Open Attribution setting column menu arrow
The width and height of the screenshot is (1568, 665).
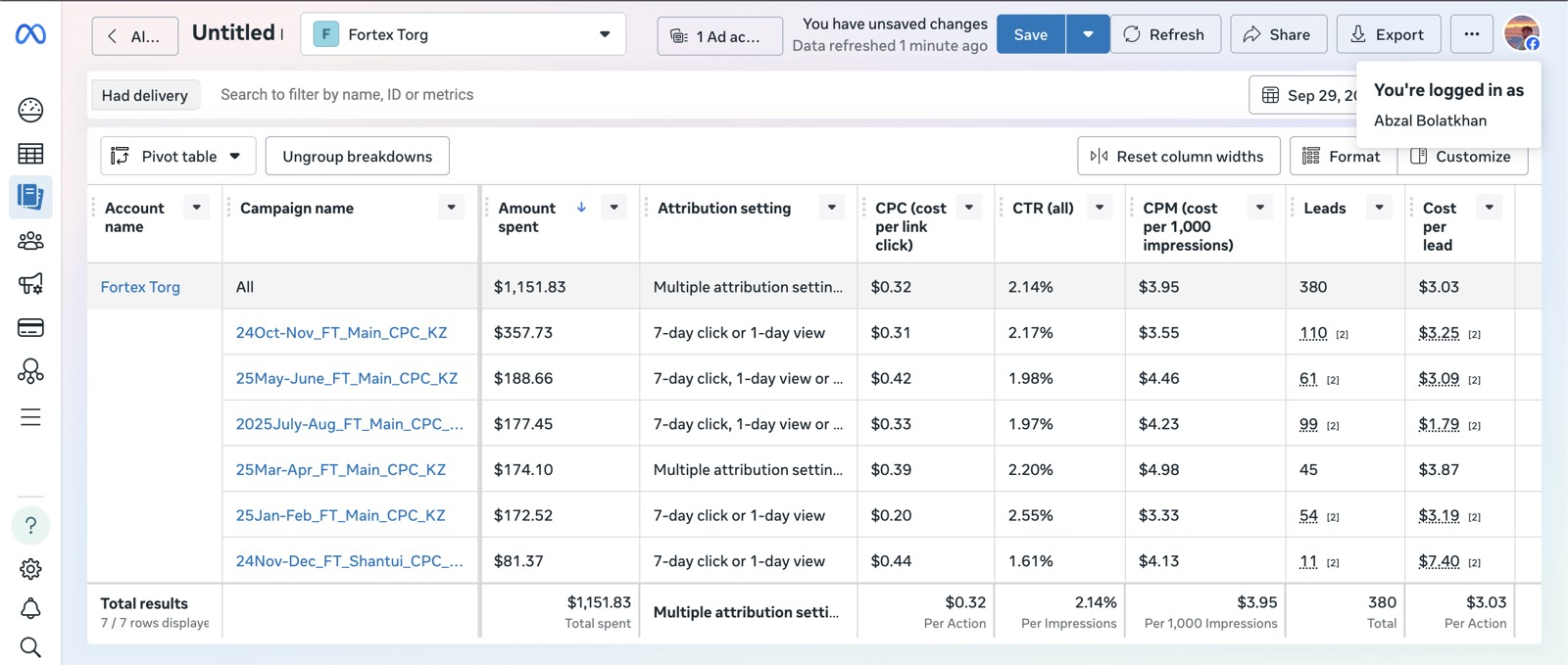click(831, 208)
